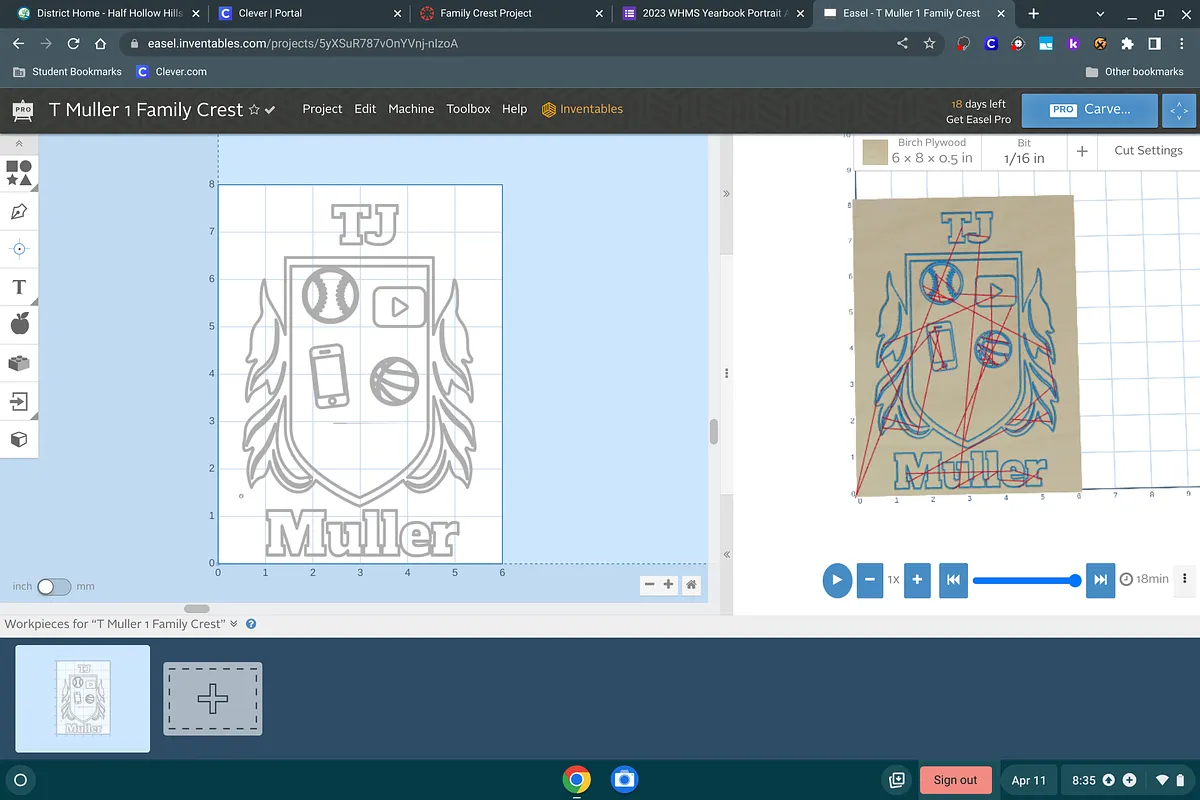Image resolution: width=1200 pixels, height=800 pixels.
Task: Open Cut Settings panel
Action: [x=1148, y=151]
